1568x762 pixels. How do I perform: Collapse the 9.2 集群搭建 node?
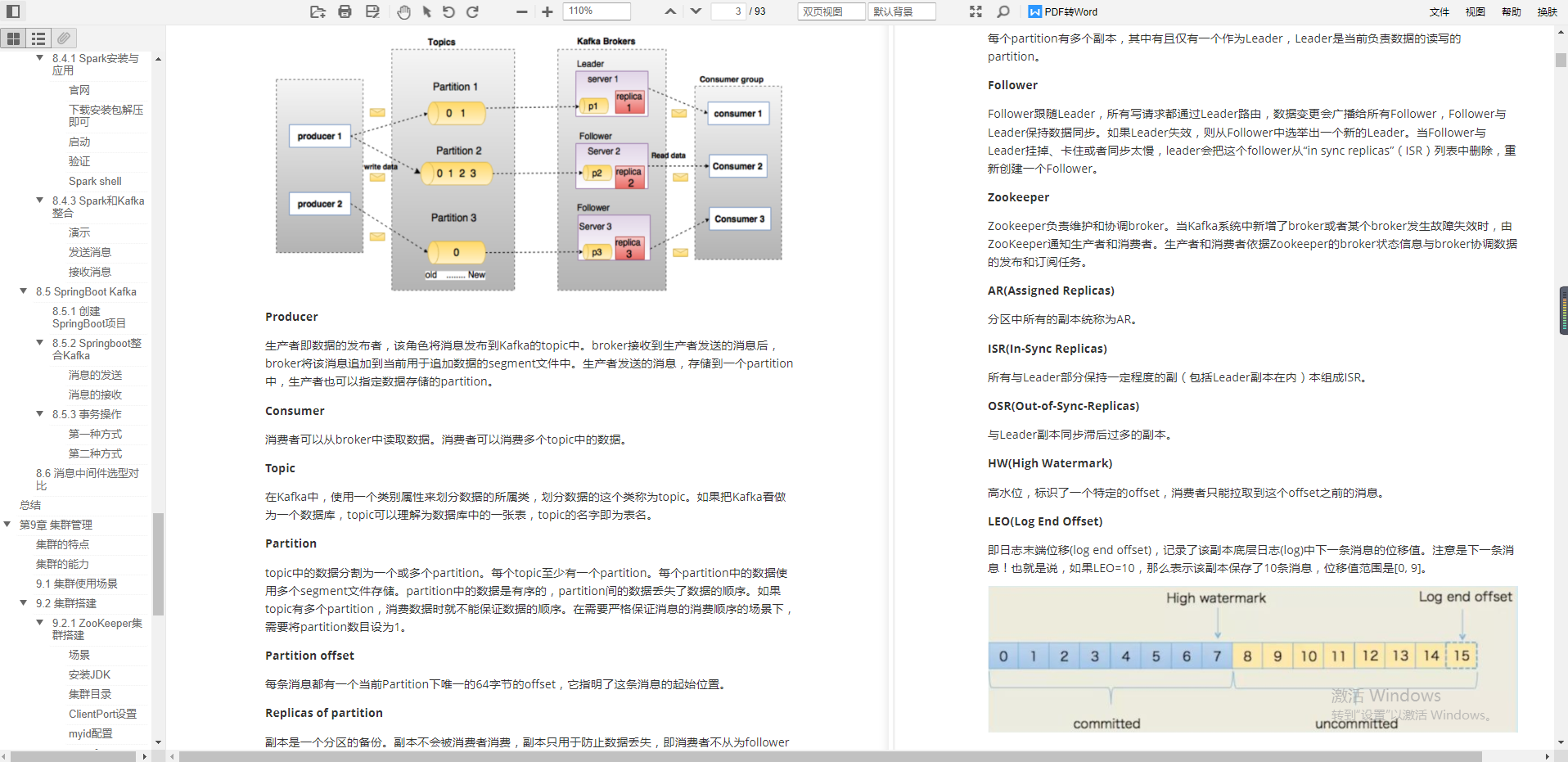click(x=24, y=603)
